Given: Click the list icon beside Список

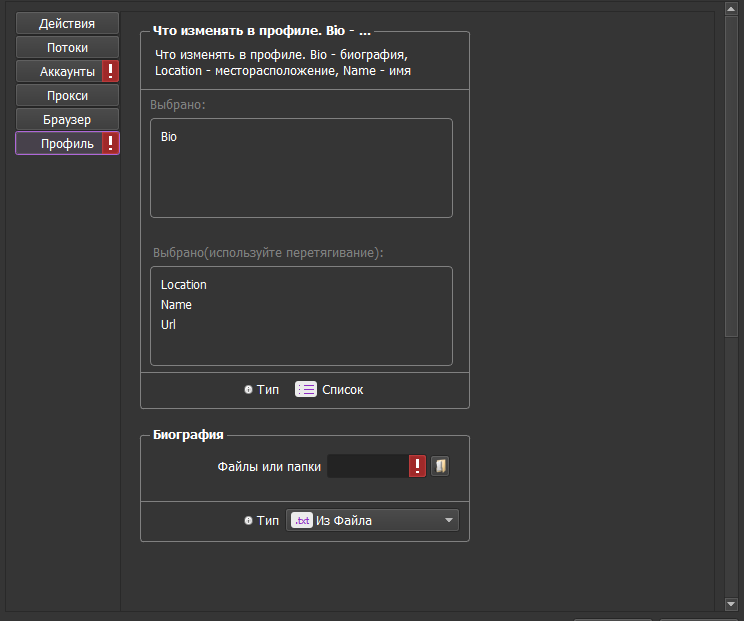Looking at the screenshot, I should click(x=305, y=390).
